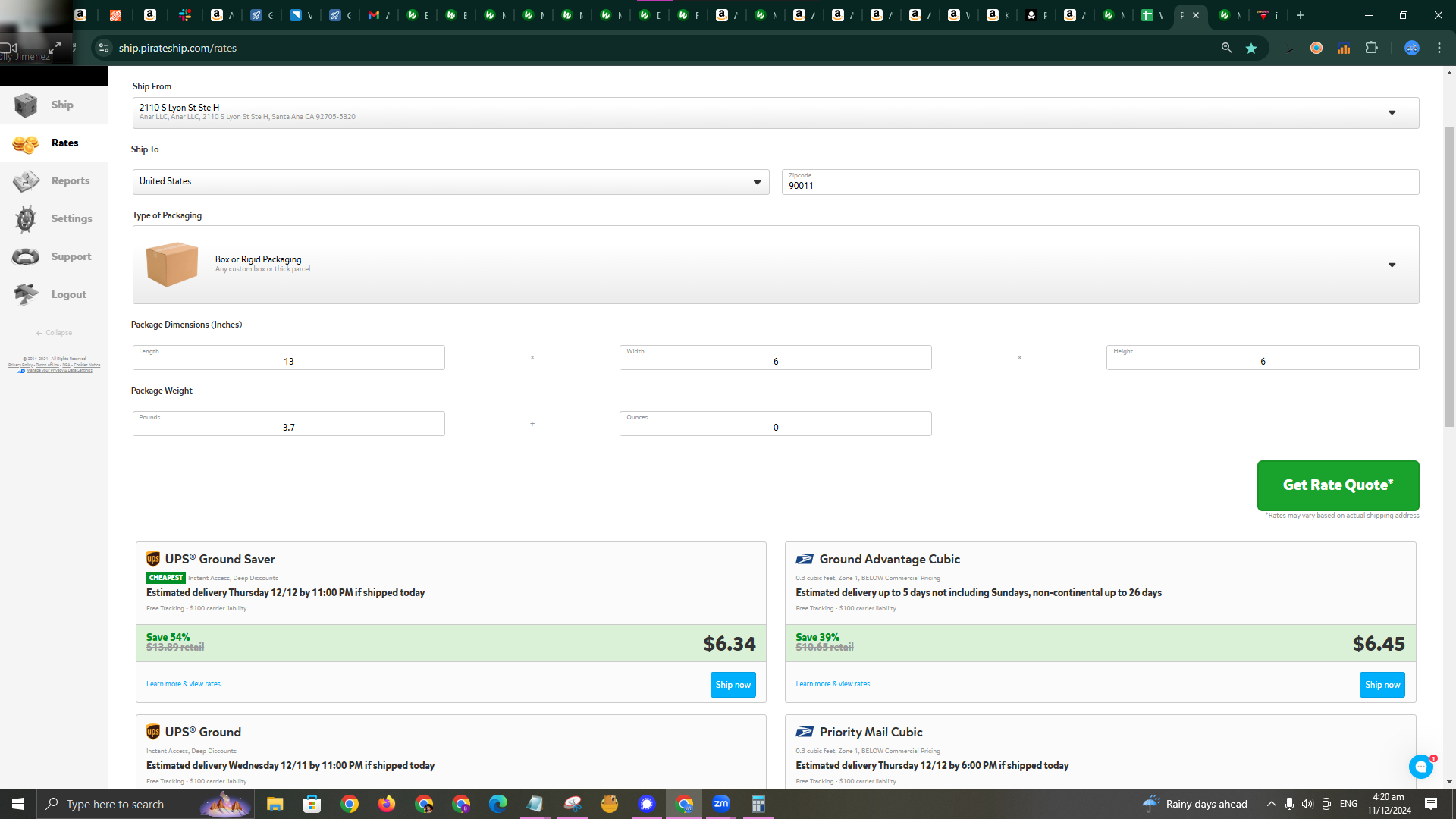Collapse the sidebar menu
The image size is (1456, 819).
point(54,333)
